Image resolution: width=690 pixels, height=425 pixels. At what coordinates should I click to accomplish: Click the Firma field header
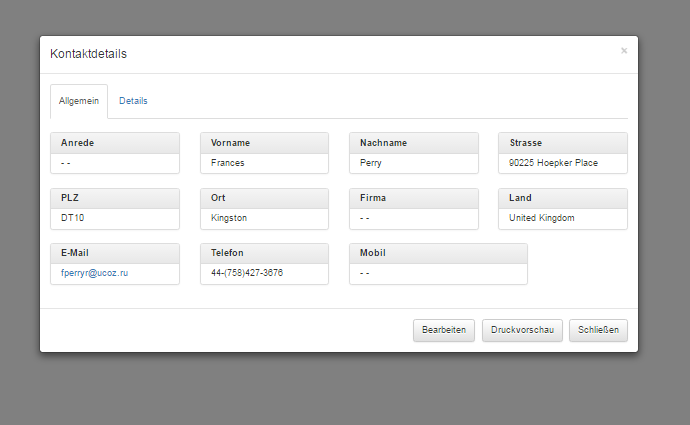coord(373,198)
